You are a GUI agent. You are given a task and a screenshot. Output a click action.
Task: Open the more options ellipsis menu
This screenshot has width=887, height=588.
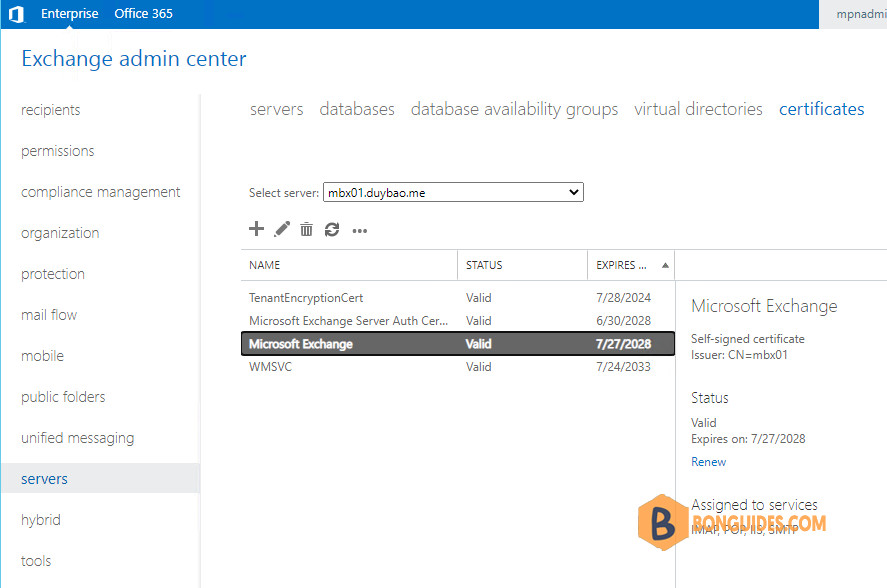(360, 230)
